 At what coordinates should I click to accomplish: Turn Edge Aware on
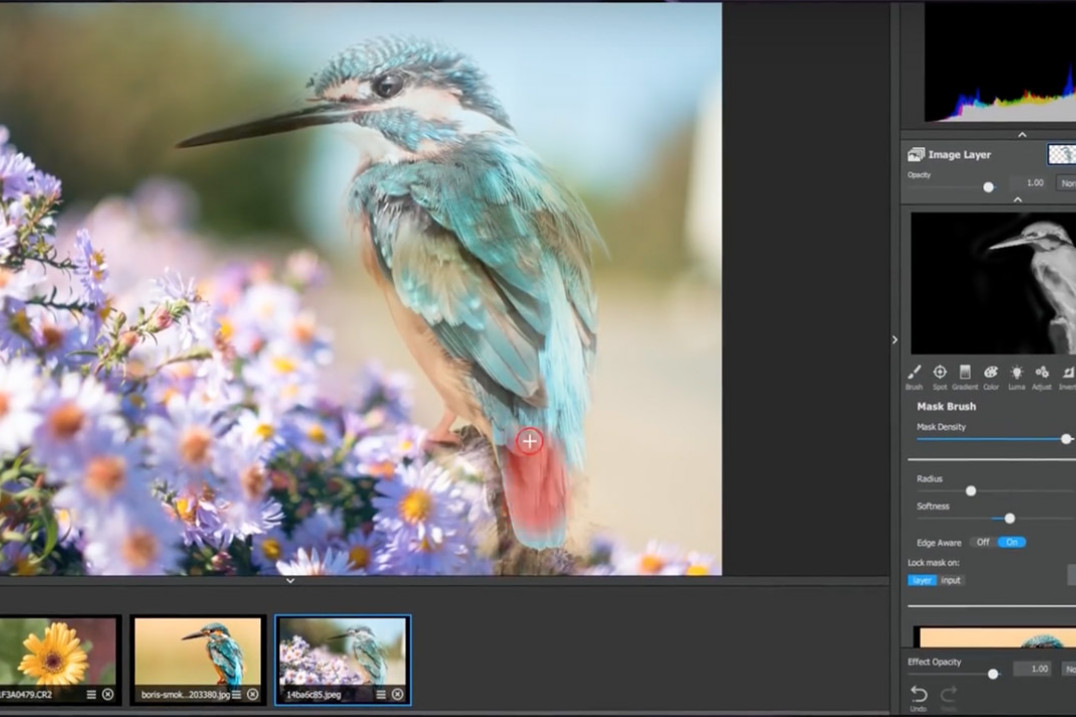[x=1011, y=542]
